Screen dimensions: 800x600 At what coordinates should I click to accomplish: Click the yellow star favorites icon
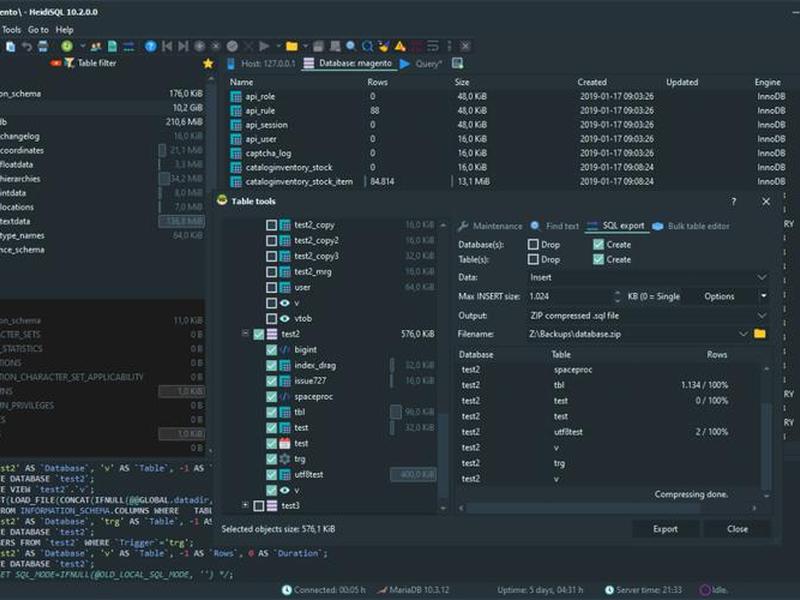[x=208, y=63]
